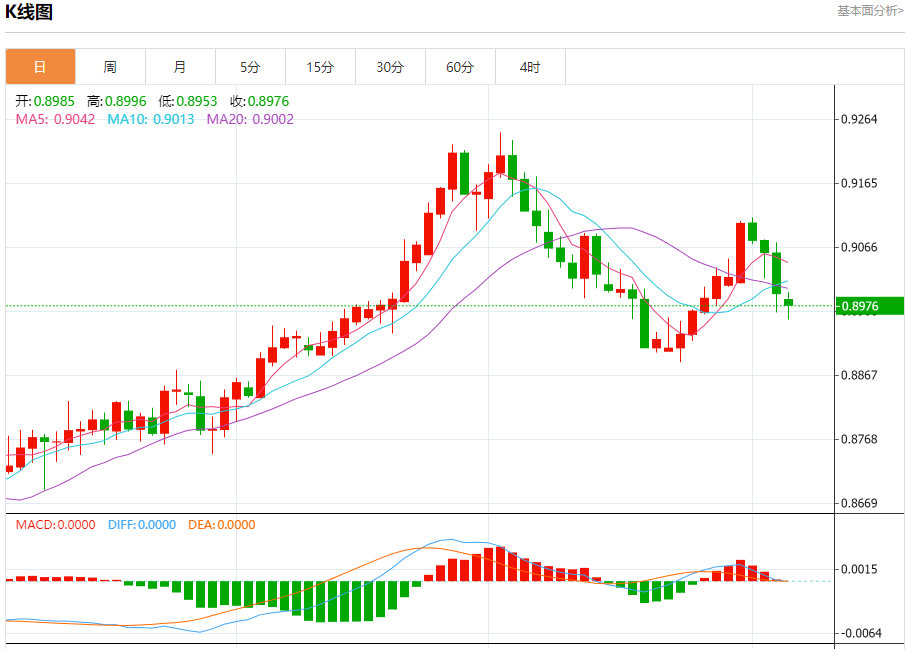Switch to the 月 monthly tab
Viewport: 912px width, 649px height.
[180, 67]
